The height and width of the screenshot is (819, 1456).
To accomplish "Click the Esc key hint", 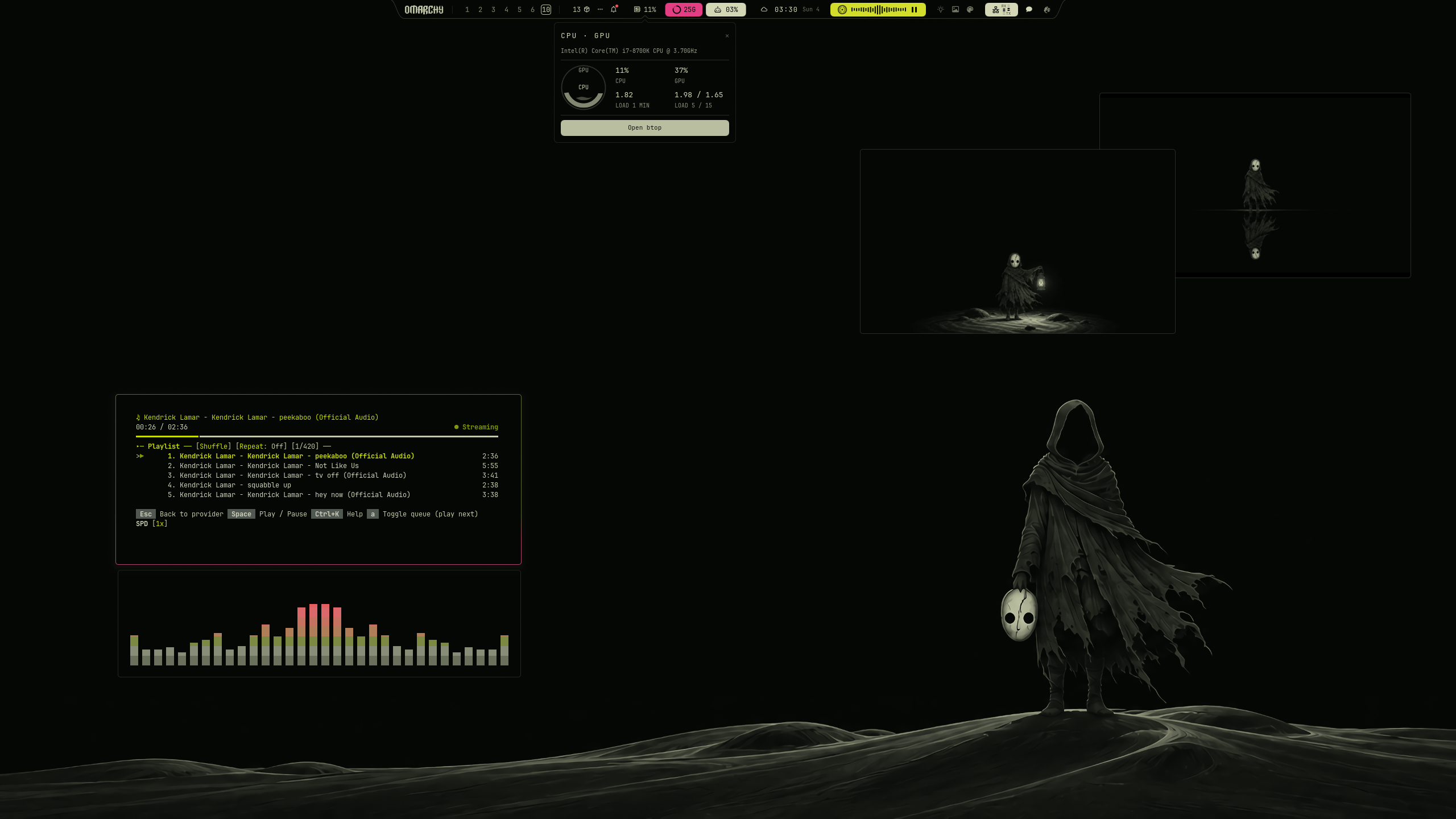I will (x=146, y=514).
